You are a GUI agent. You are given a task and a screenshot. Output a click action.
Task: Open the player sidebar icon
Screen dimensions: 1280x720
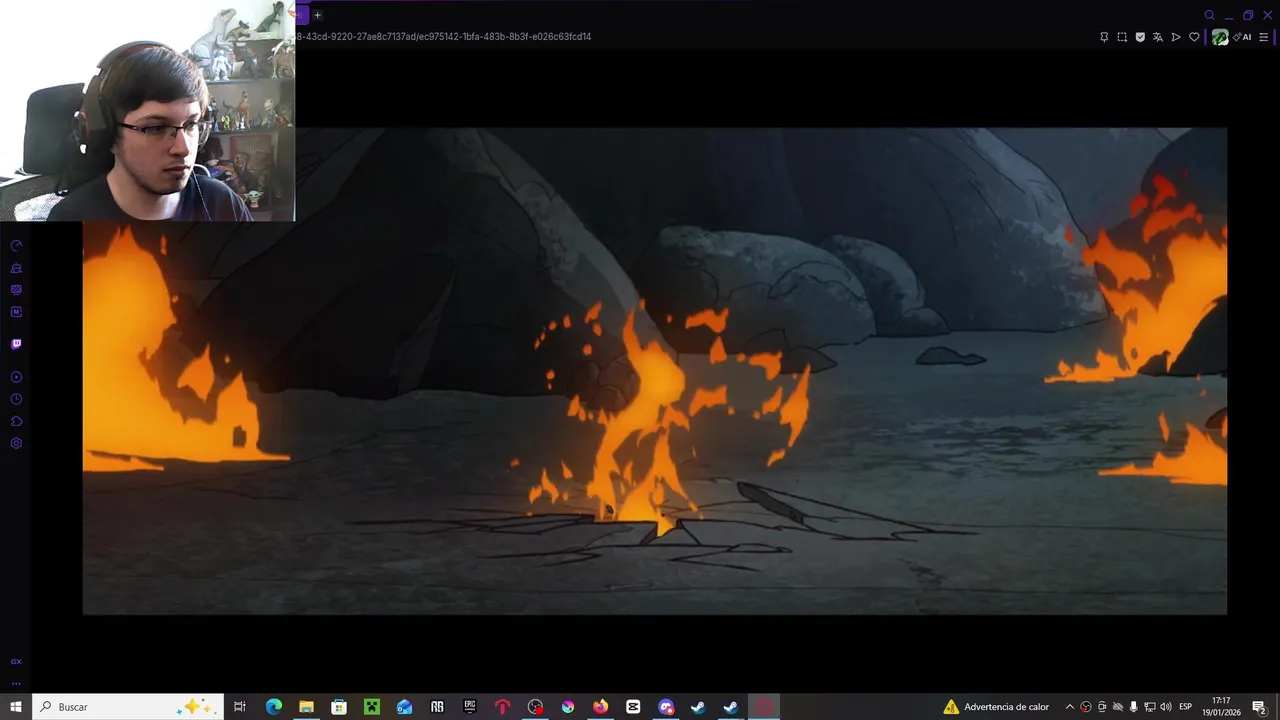click(x=16, y=377)
